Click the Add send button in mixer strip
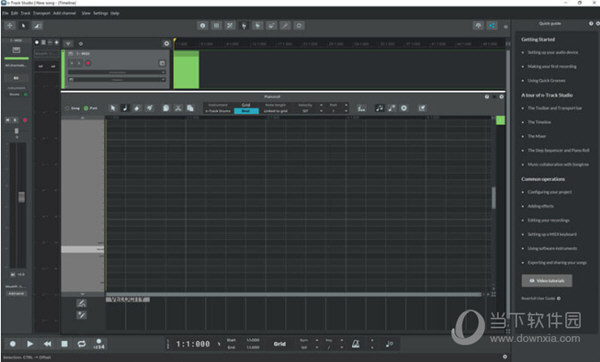This screenshot has height=362, width=600. point(16,294)
